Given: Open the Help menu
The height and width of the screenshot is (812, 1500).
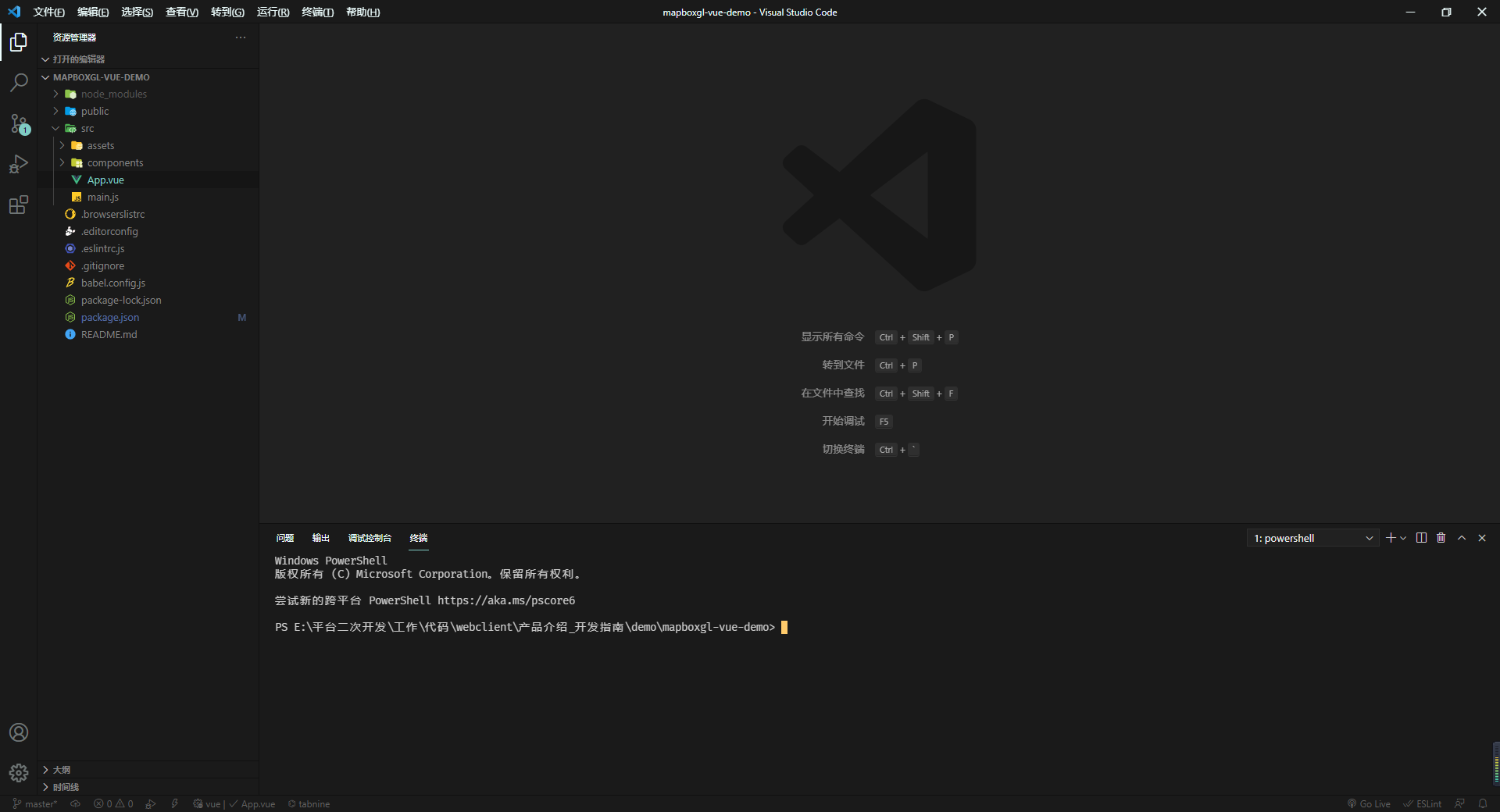Looking at the screenshot, I should pos(362,12).
